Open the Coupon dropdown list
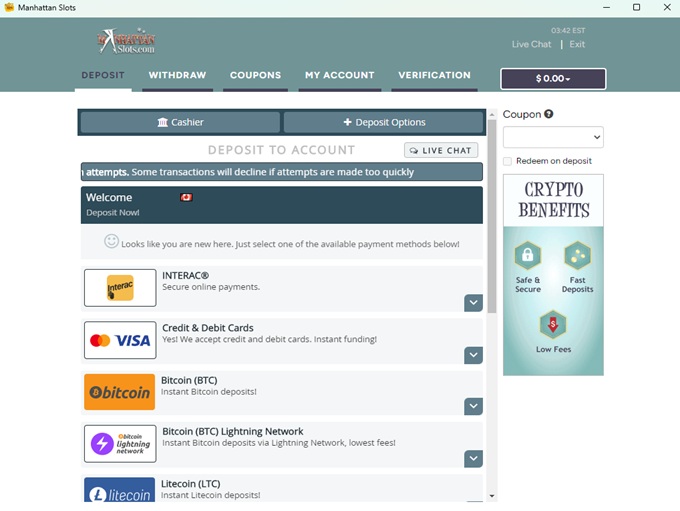The width and height of the screenshot is (680, 511). point(553,137)
